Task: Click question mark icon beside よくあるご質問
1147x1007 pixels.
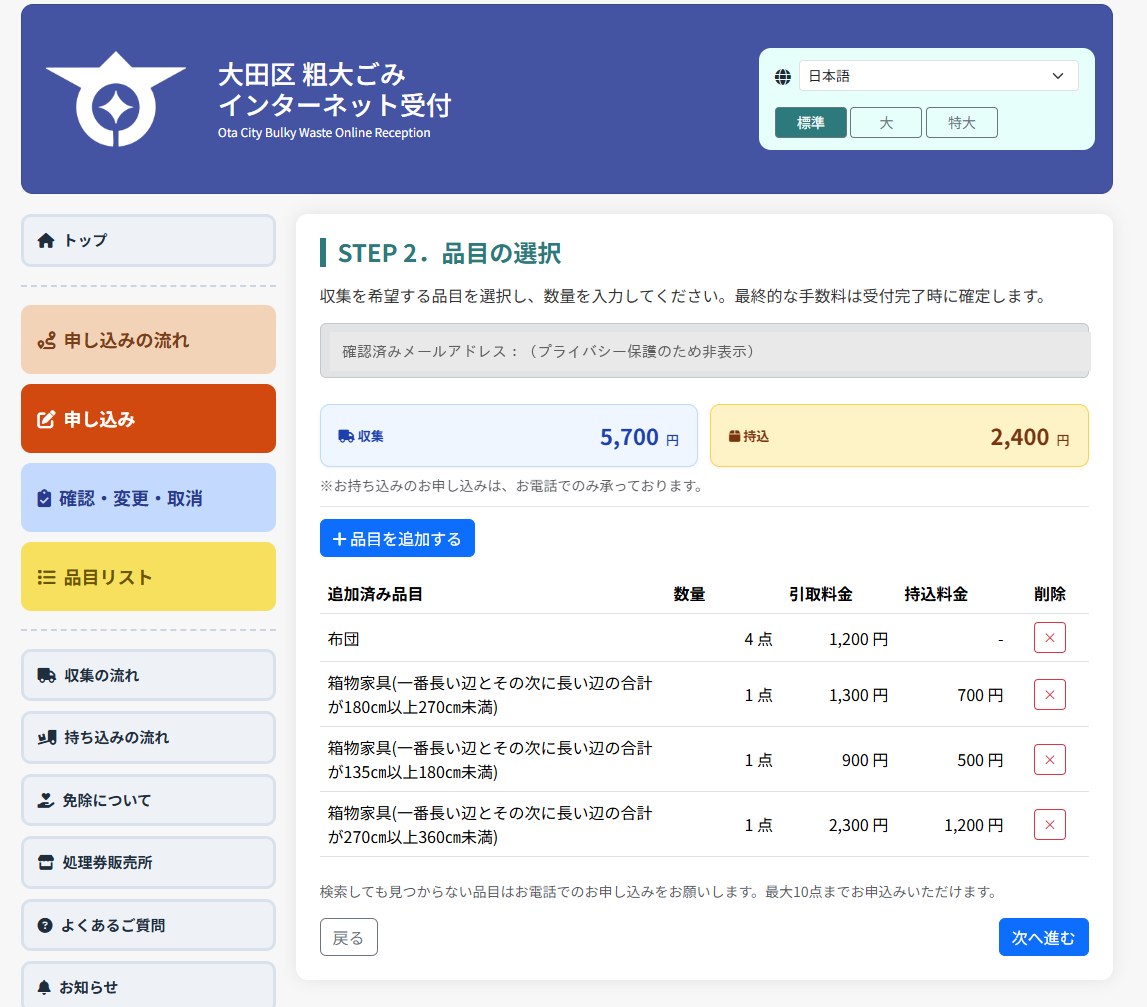Action: click(45, 925)
